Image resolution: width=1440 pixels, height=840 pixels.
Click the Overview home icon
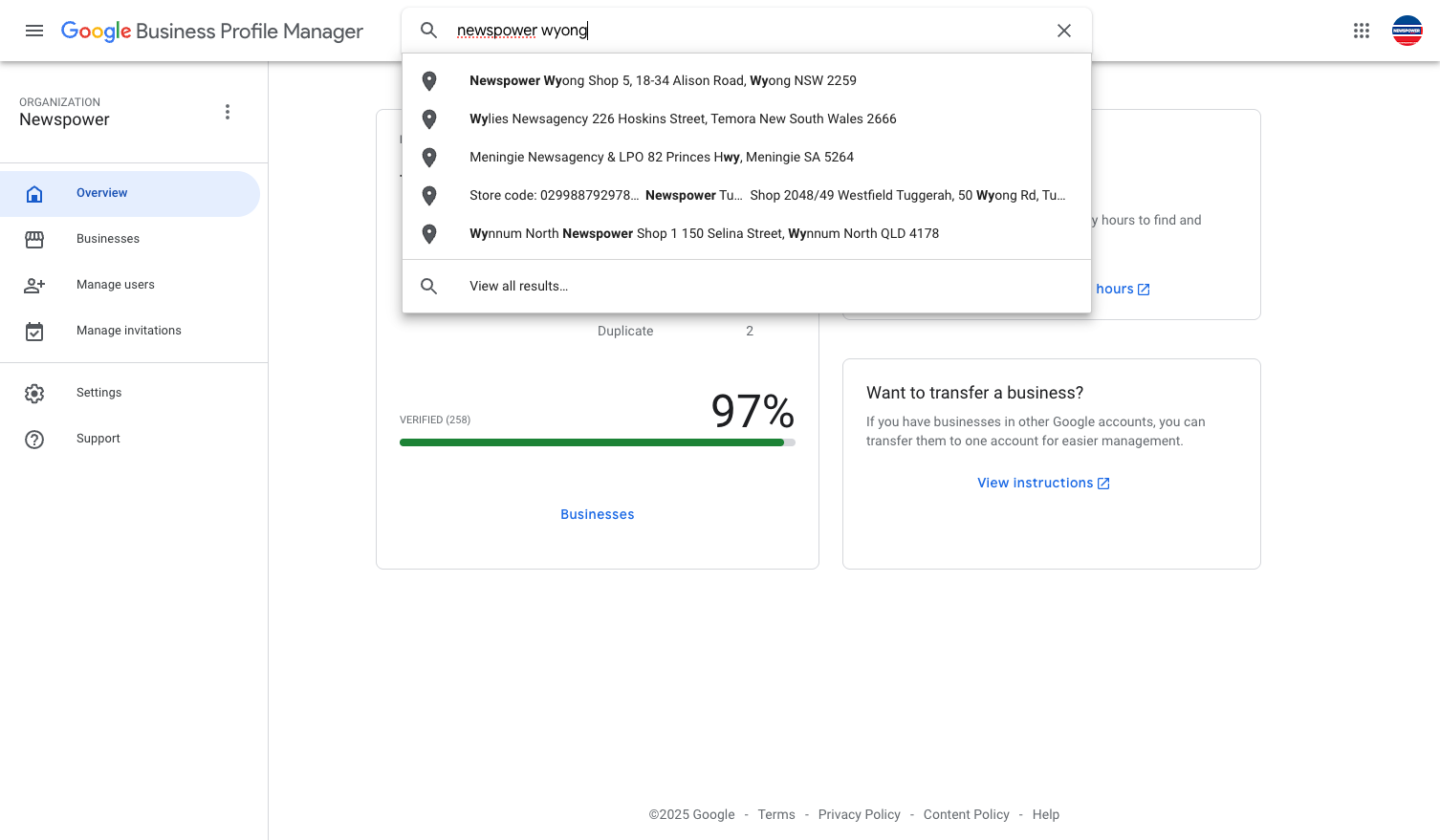(34, 194)
